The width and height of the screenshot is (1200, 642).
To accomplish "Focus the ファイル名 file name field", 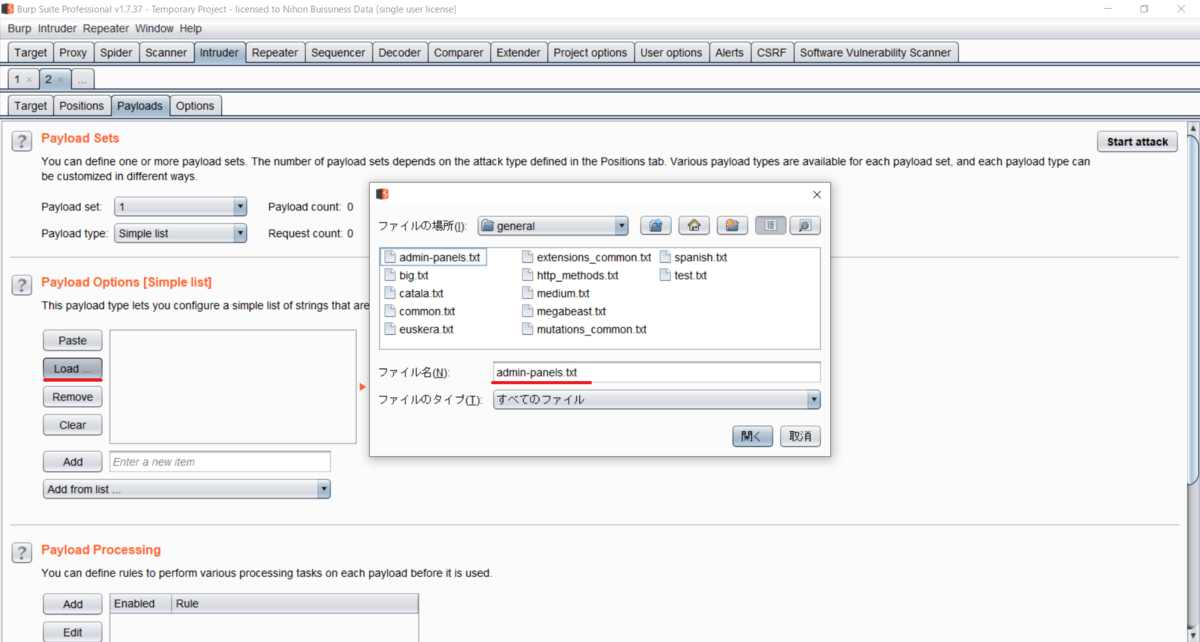I will click(657, 373).
